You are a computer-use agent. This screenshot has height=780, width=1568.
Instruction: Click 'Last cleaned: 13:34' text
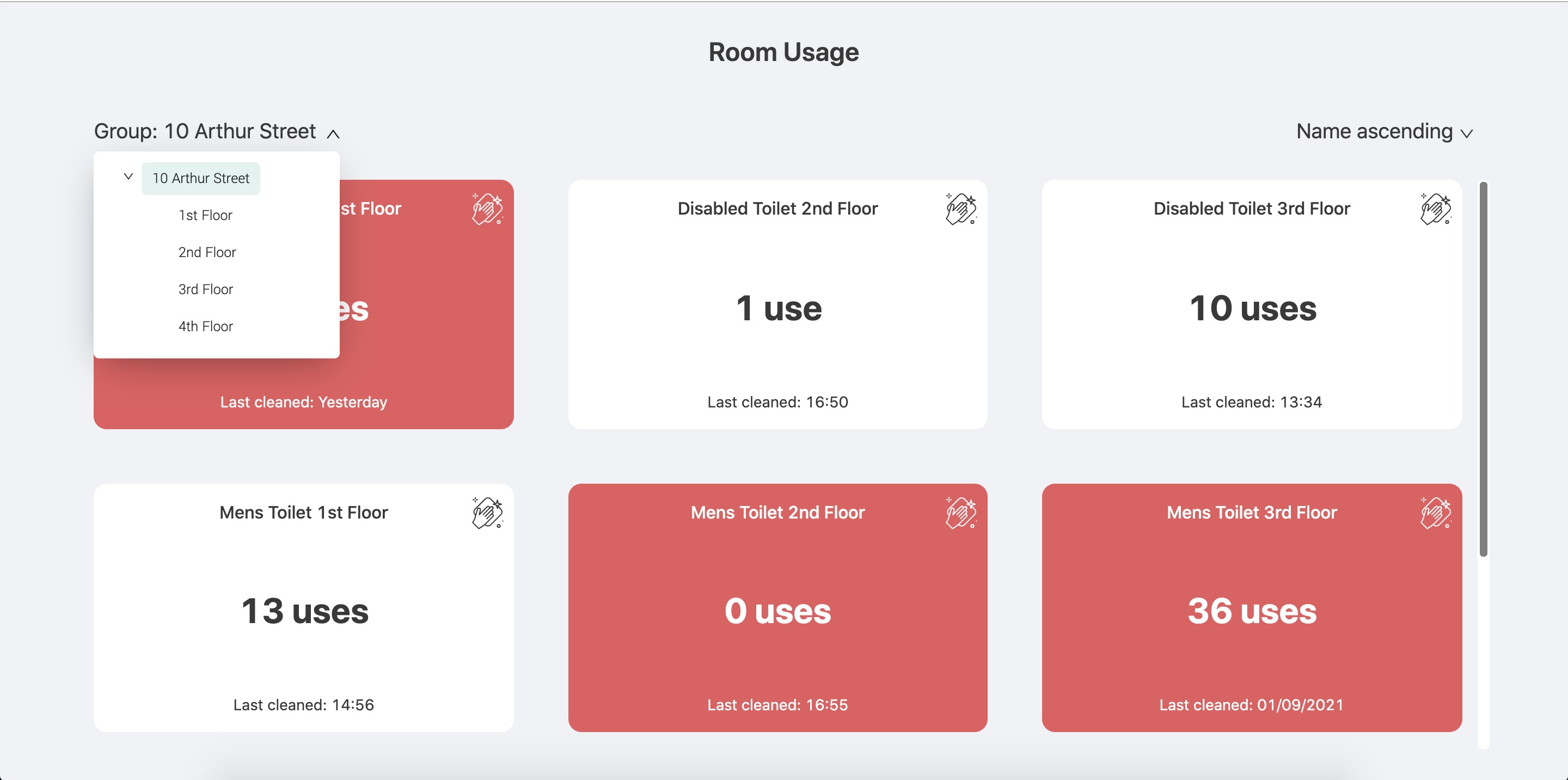click(x=1252, y=403)
